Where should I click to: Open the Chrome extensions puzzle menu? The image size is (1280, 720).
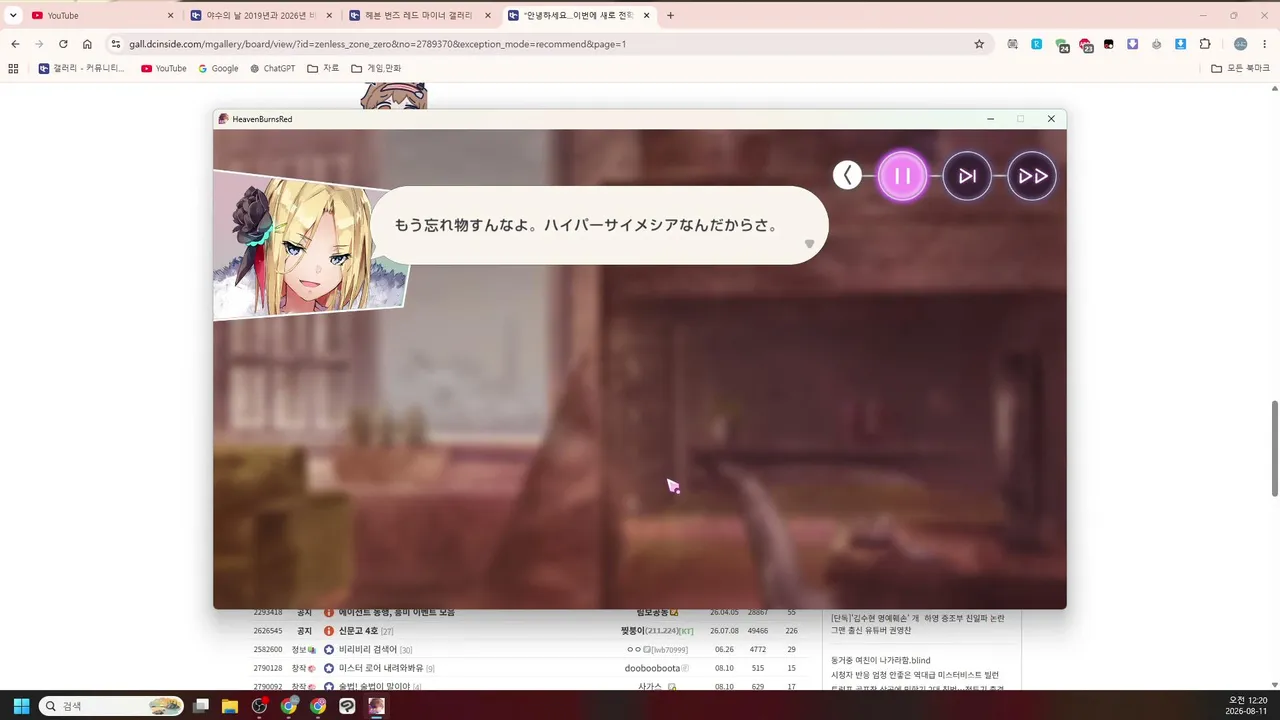1205,44
